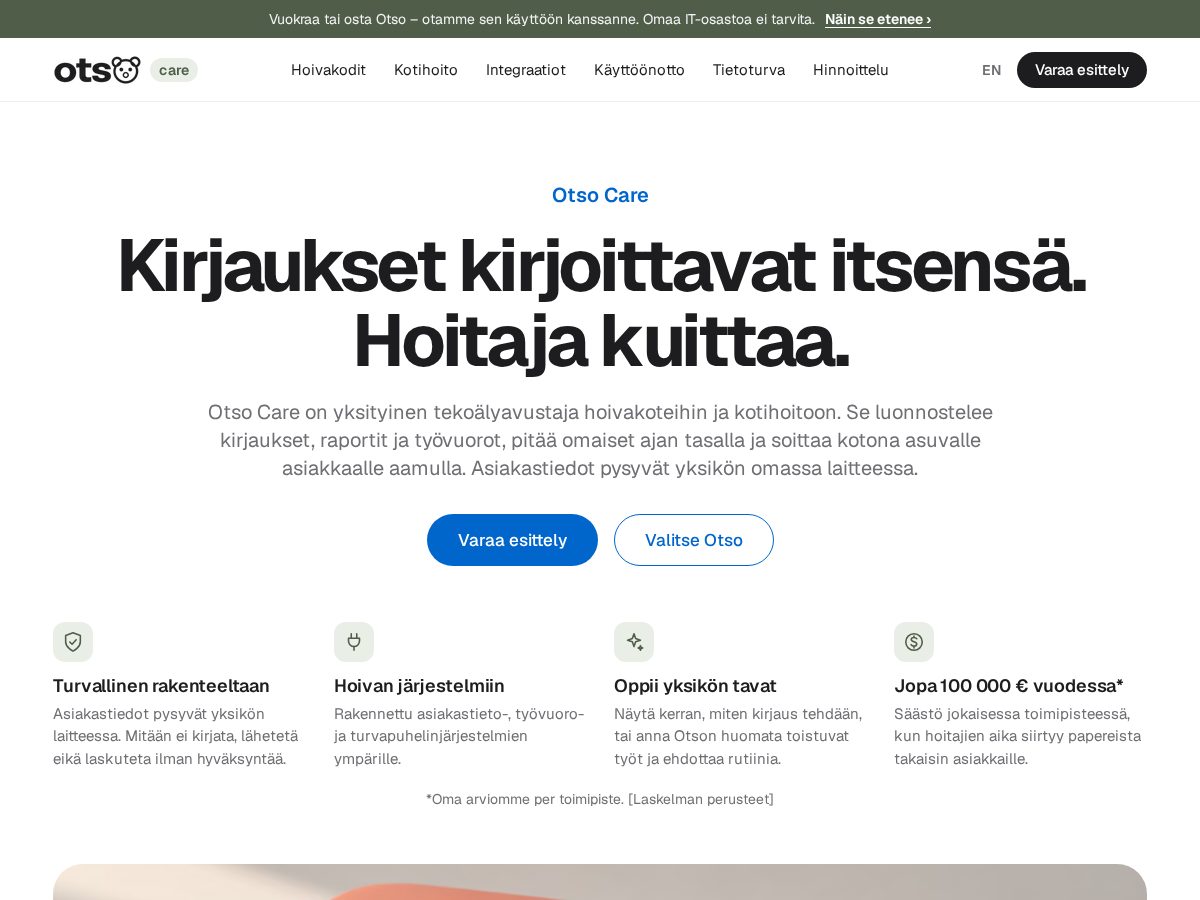Screen dimensions: 1200x900
Task: Click the 'care' badge next to logo
Action: click(x=174, y=70)
